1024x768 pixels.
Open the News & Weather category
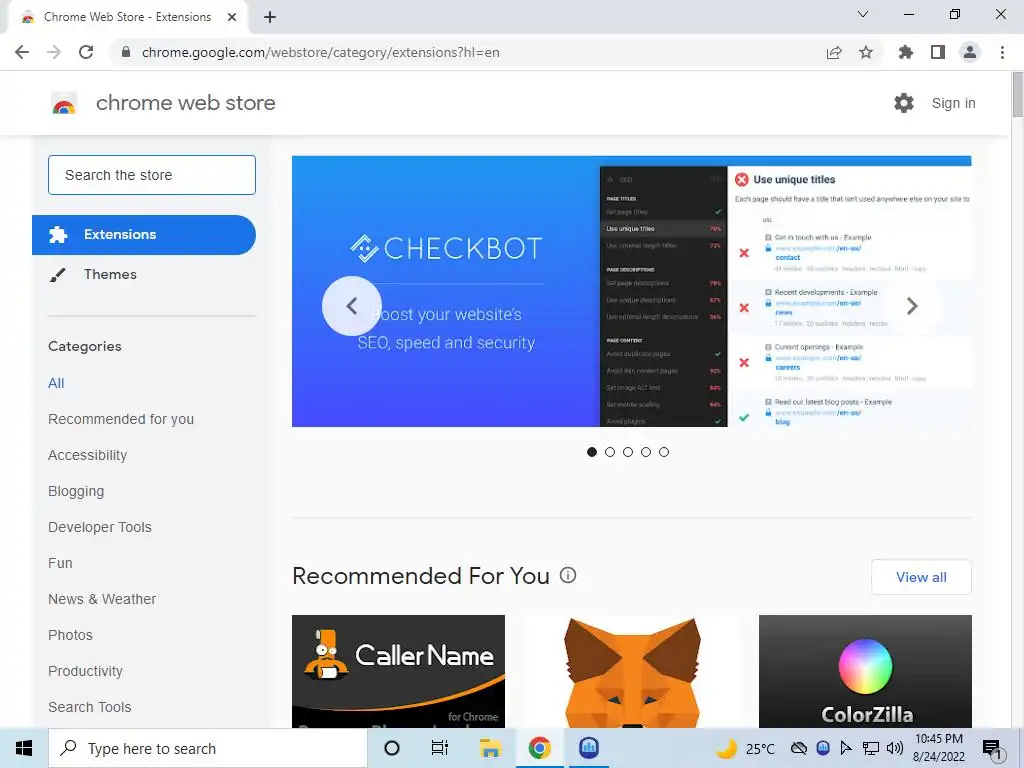102,599
